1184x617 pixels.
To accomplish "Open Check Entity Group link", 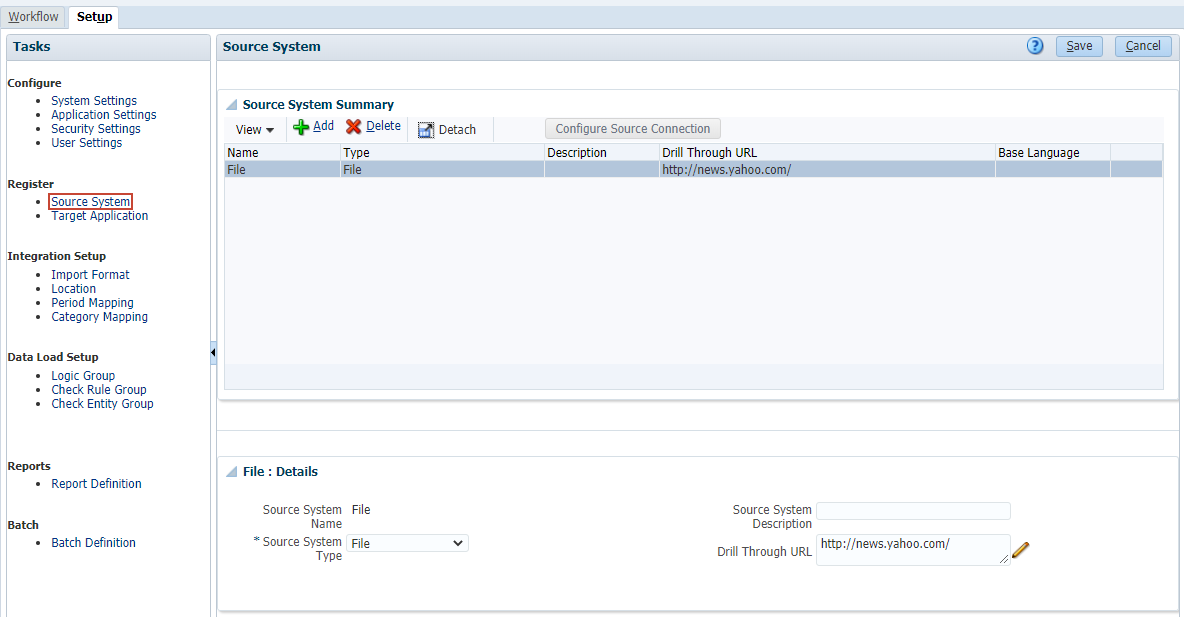I will click(x=102, y=404).
